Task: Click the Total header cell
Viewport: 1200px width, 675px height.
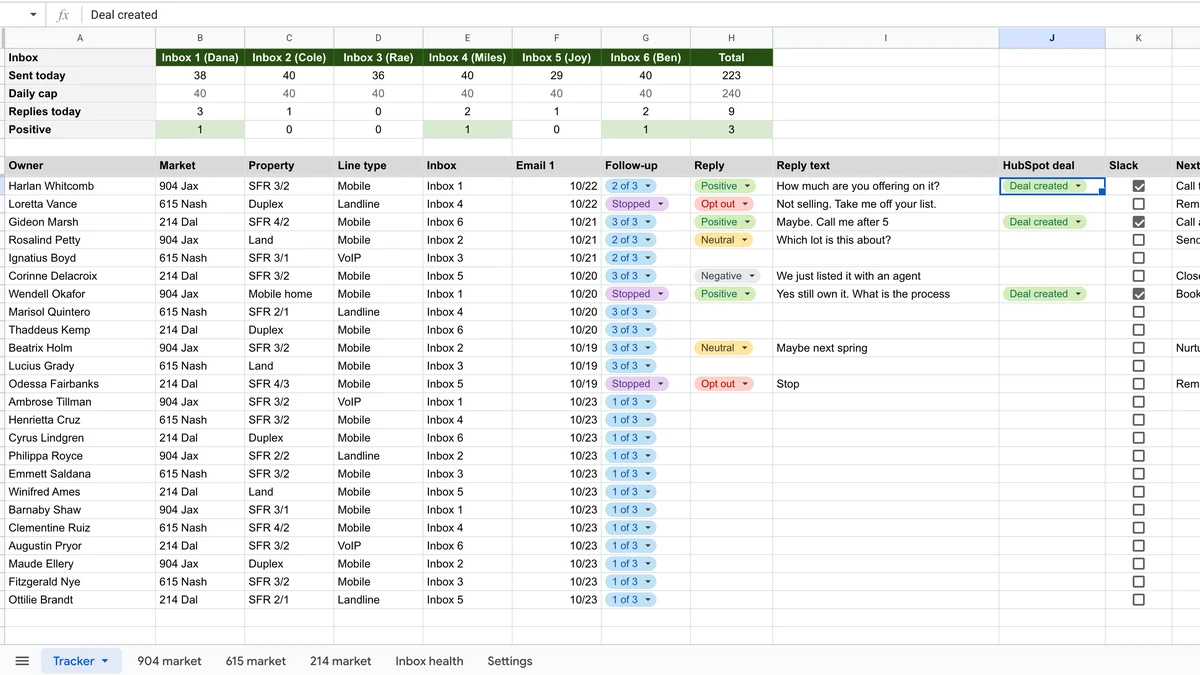Action: tap(731, 58)
